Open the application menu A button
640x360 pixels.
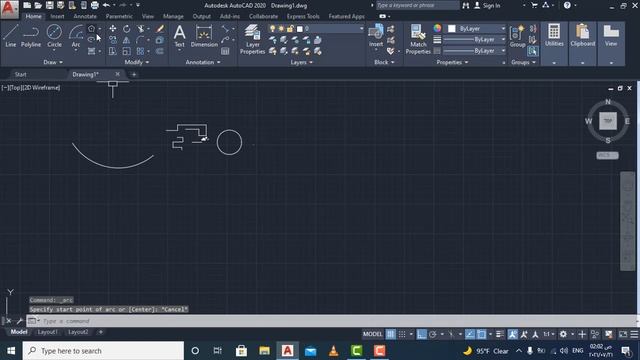coord(9,9)
